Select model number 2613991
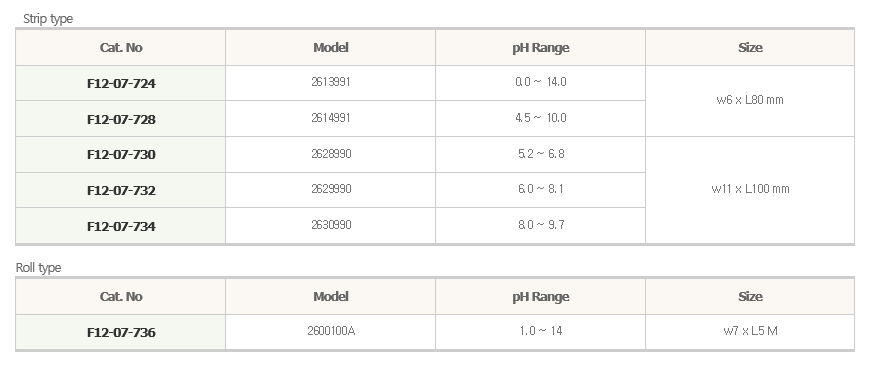Viewport: 877px width, 372px height. point(331,82)
